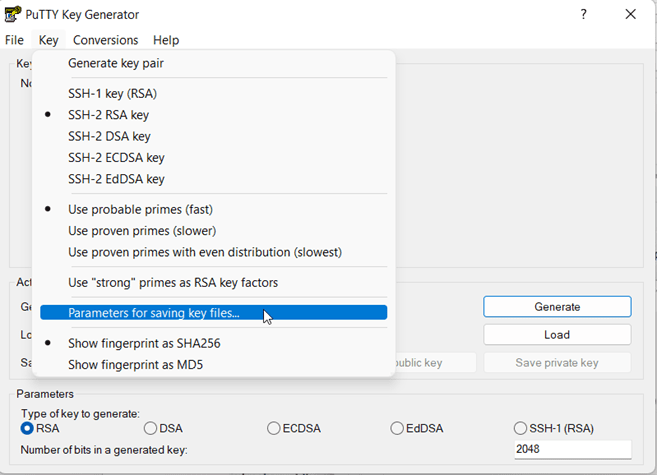Click the number of bits input field
The image size is (657, 475).
572,450
